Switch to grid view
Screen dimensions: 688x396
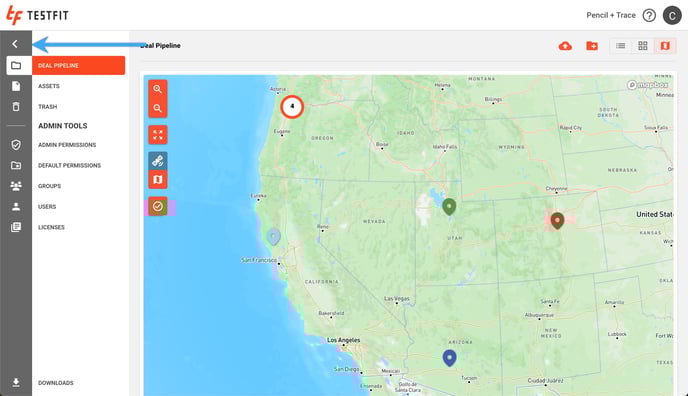[643, 46]
